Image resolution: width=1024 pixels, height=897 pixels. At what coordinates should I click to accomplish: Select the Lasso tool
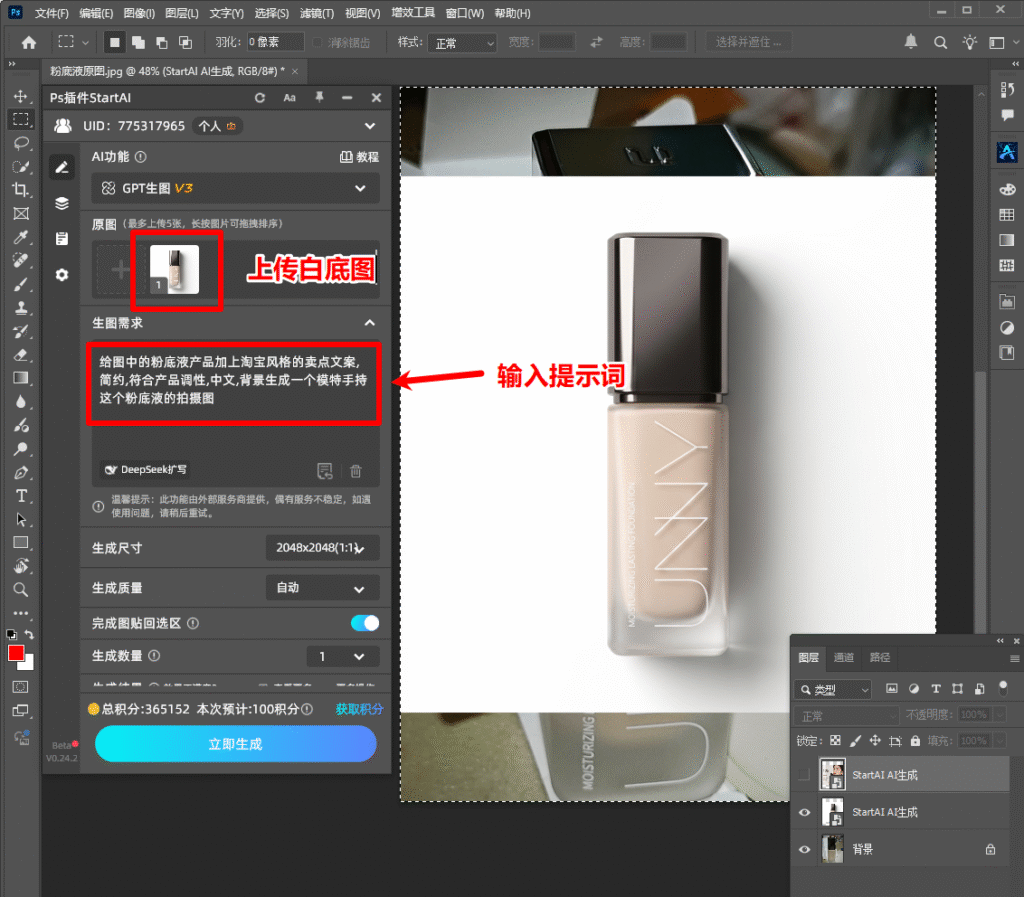pyautogui.click(x=21, y=143)
